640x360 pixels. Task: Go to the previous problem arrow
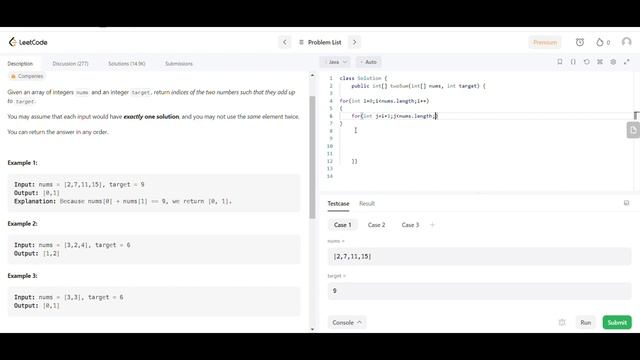pyautogui.click(x=285, y=42)
